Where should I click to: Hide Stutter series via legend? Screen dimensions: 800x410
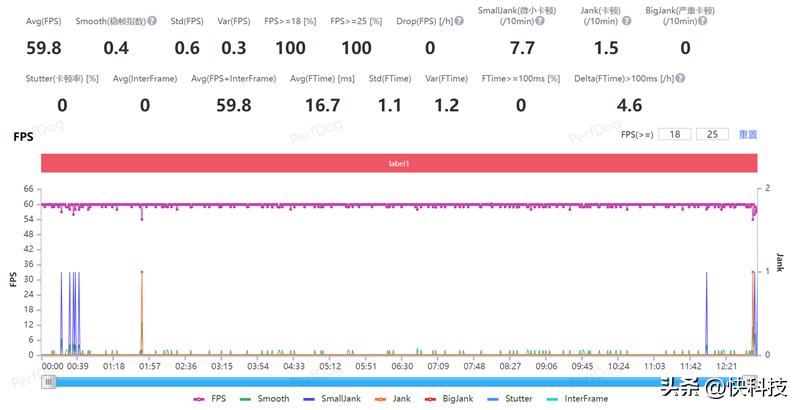tap(512, 399)
